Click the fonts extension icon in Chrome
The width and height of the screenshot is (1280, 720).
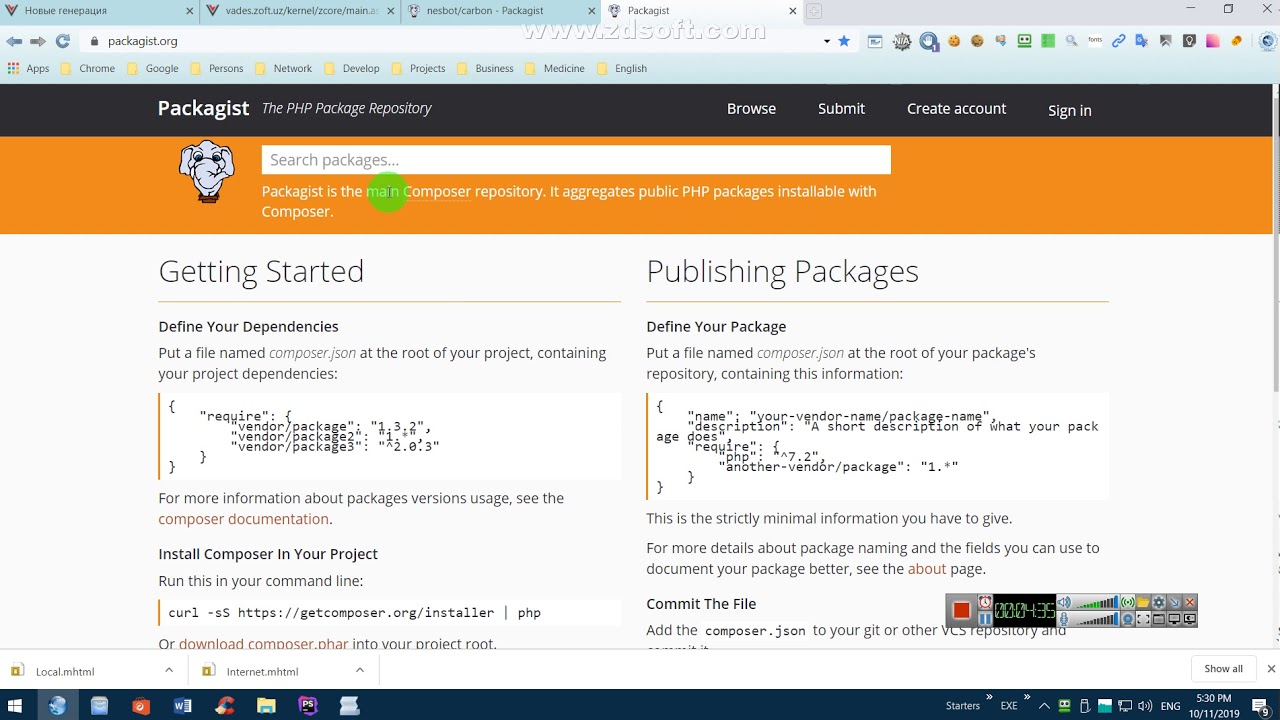(x=1095, y=41)
